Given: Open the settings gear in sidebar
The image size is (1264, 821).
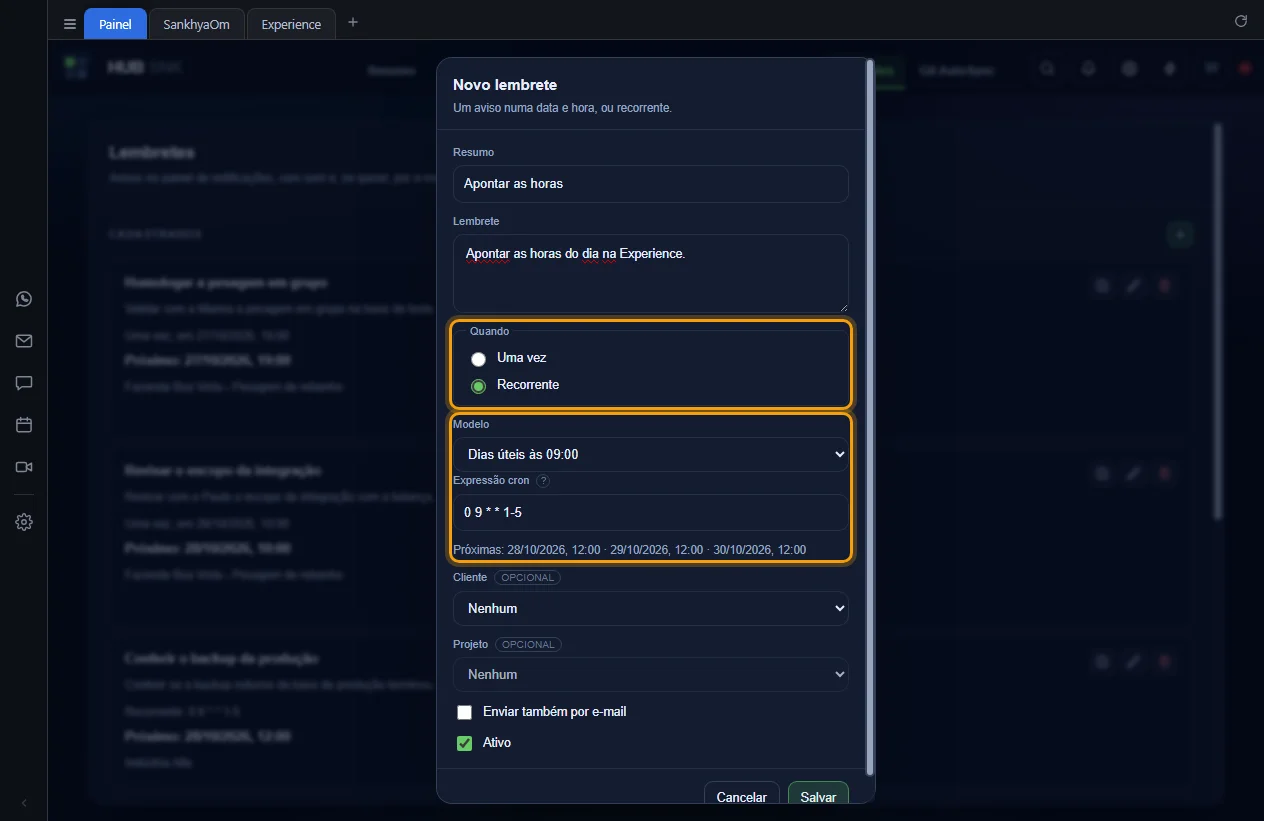Looking at the screenshot, I should [x=24, y=522].
